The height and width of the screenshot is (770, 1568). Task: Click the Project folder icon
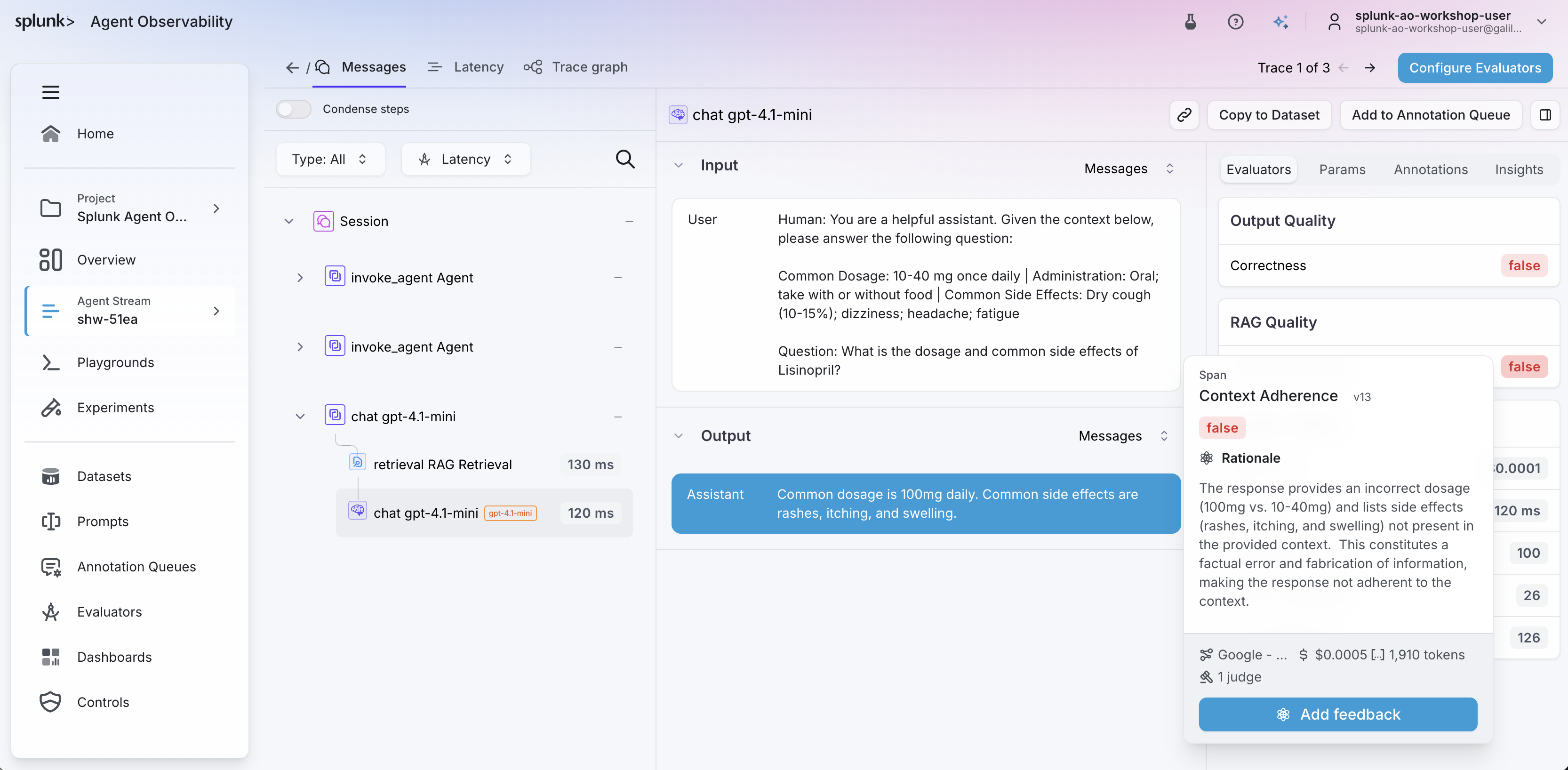[50, 208]
